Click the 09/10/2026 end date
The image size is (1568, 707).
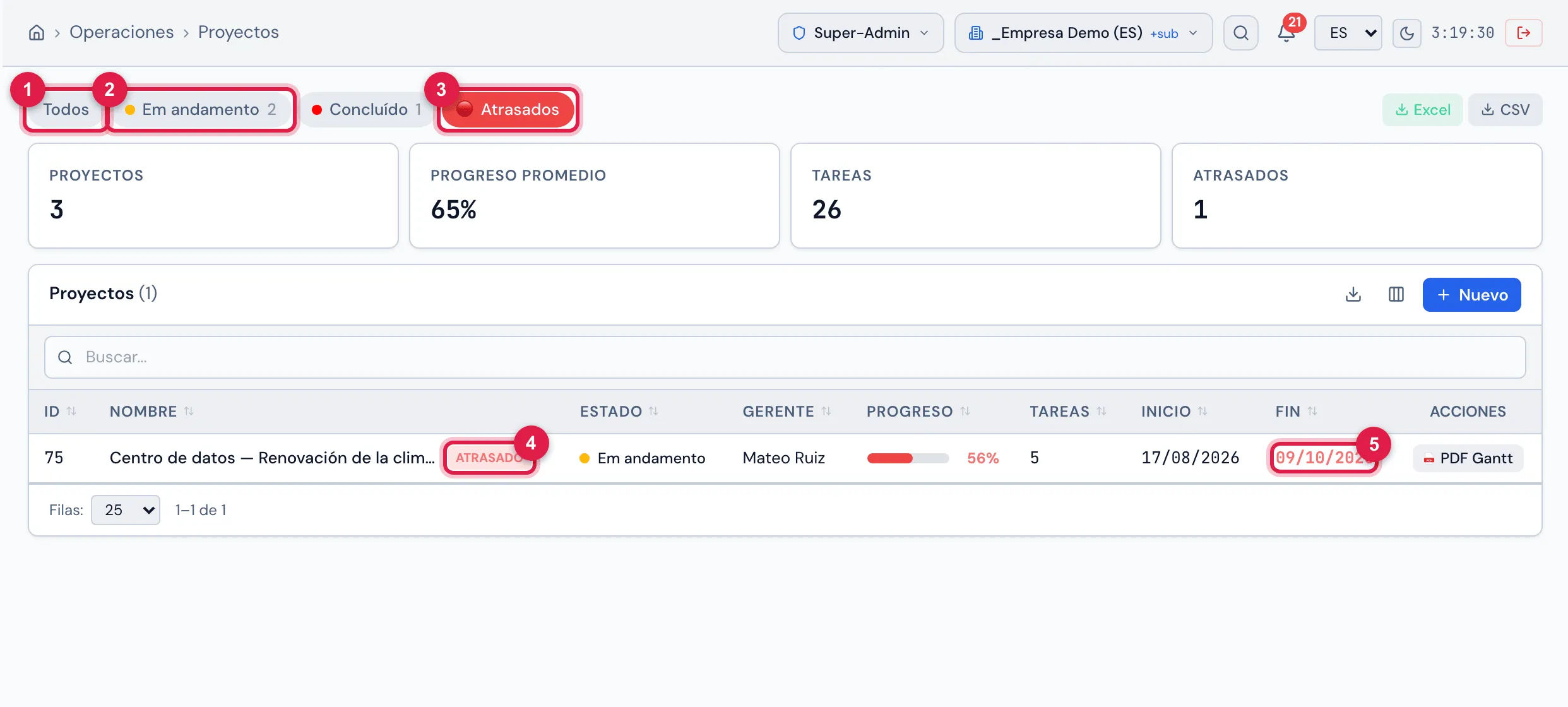[1324, 458]
